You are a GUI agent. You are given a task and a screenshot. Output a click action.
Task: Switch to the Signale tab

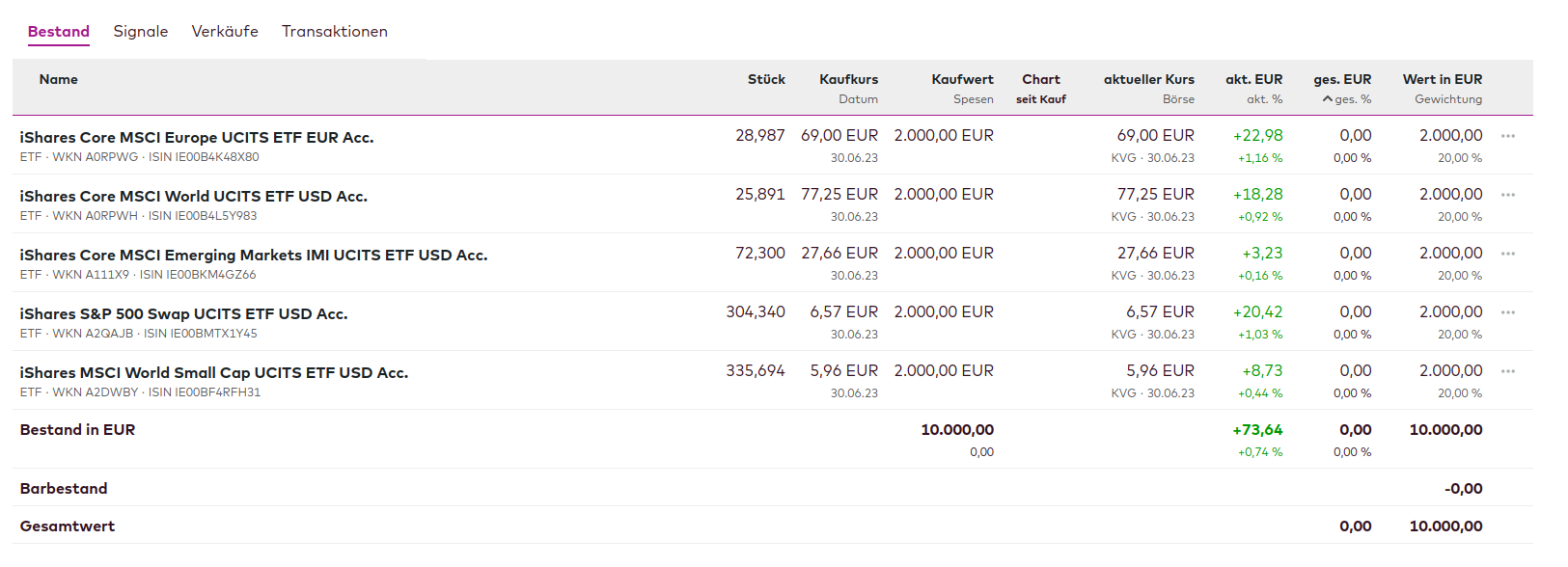(x=140, y=31)
